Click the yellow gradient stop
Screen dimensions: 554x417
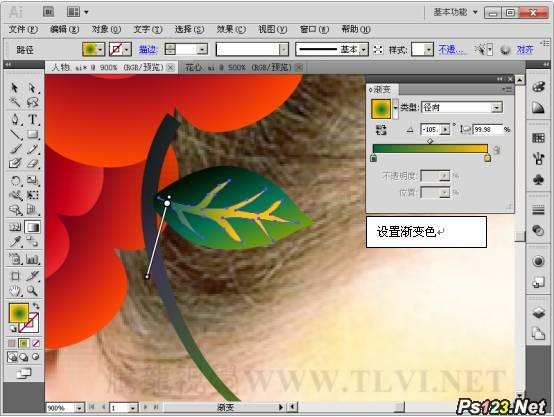[x=487, y=158]
